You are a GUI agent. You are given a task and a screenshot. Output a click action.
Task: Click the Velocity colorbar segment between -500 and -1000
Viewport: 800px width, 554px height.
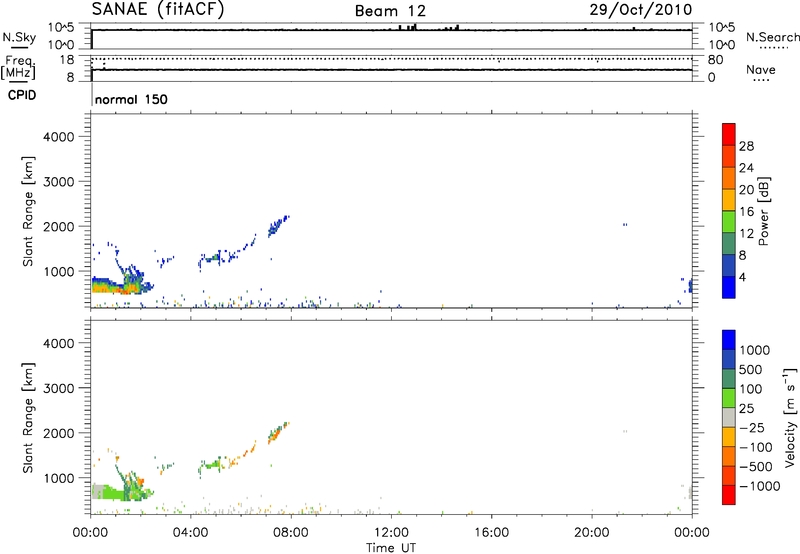coord(729,475)
